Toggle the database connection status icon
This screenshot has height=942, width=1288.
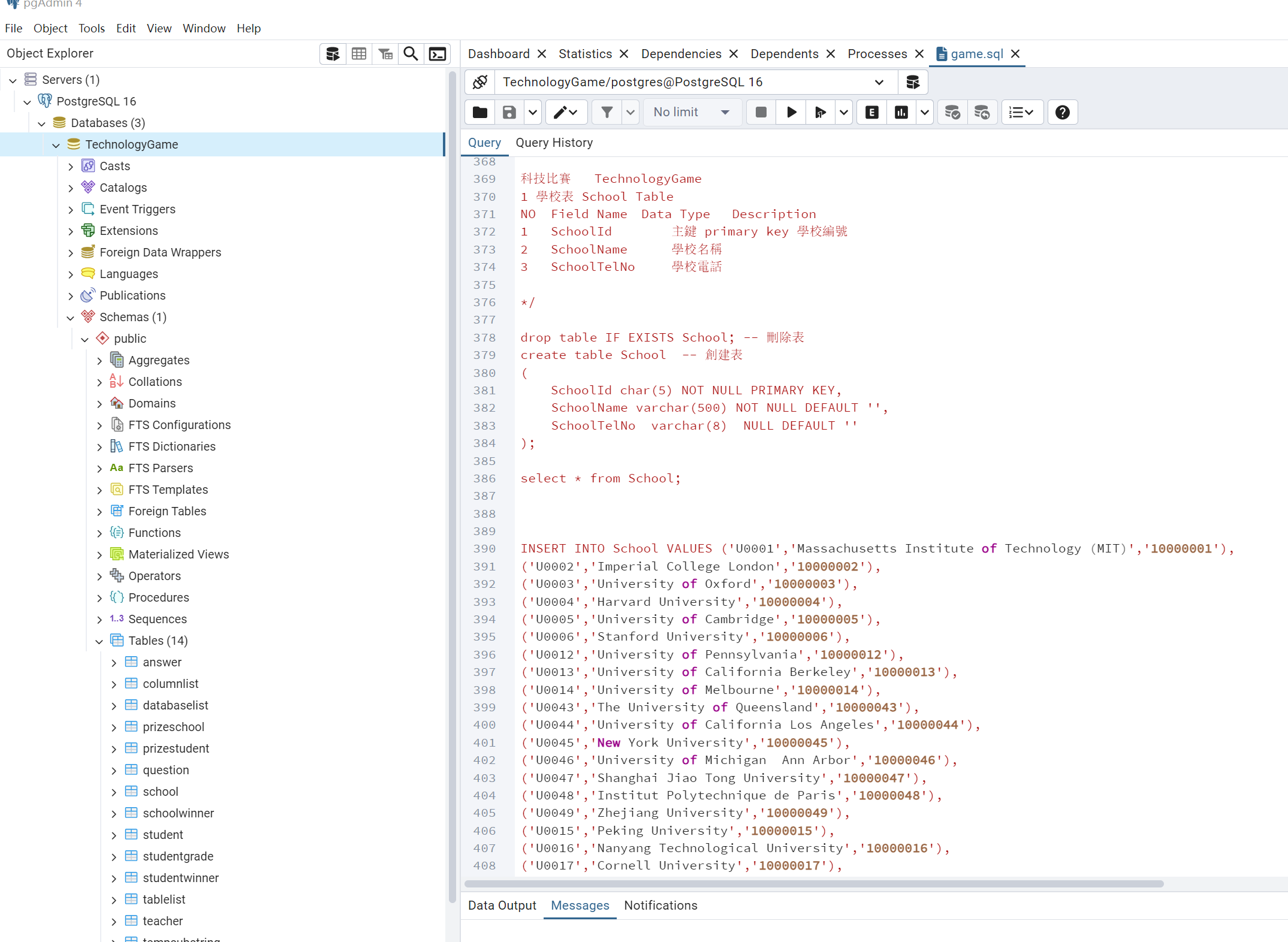480,82
